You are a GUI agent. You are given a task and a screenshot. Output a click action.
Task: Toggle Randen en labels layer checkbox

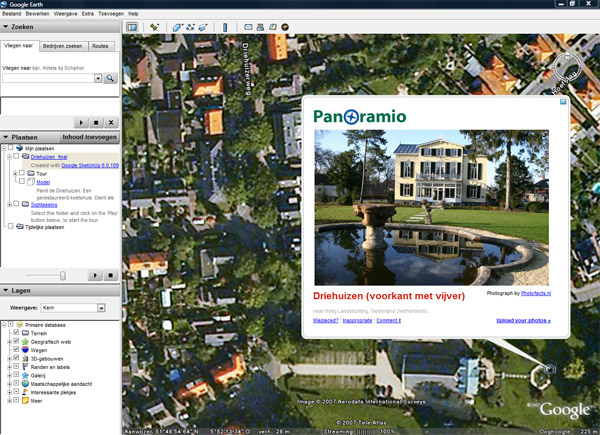tap(16, 366)
